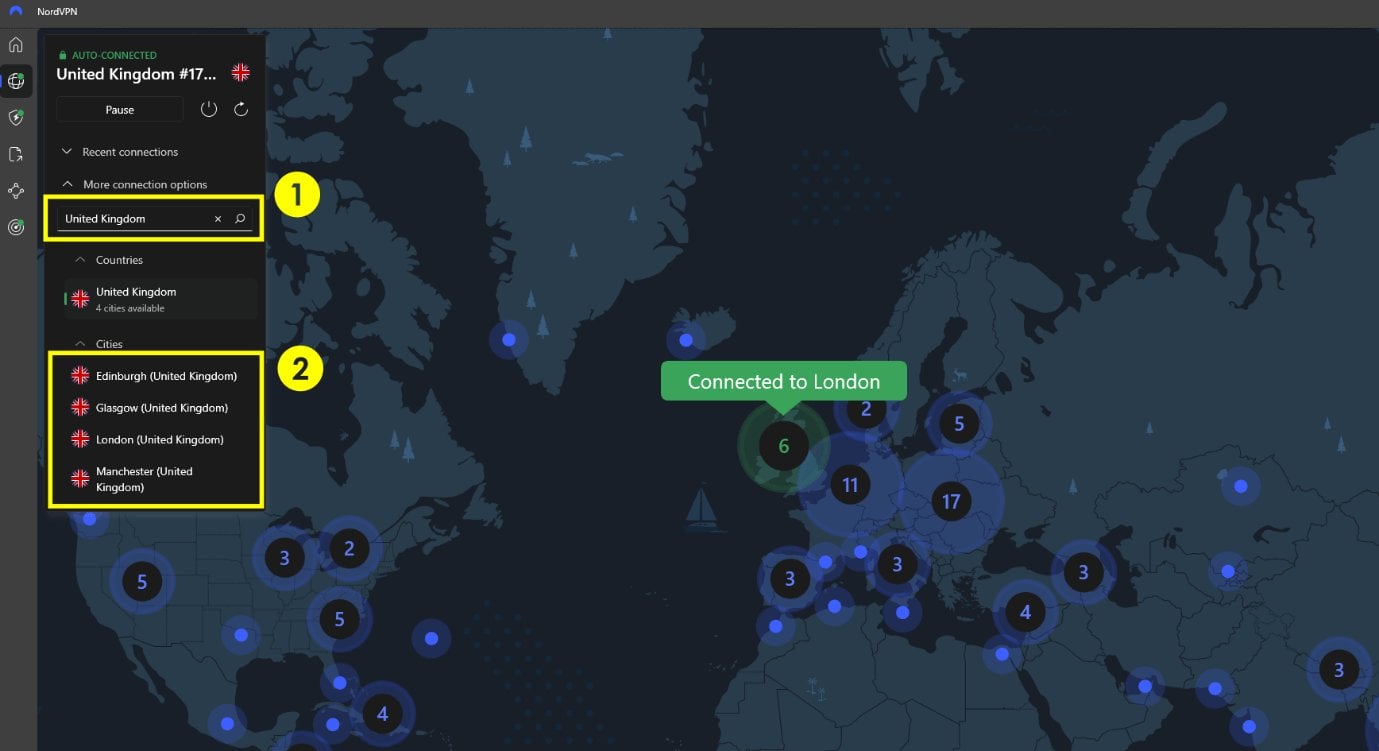Collapse the Cities list

click(98, 344)
